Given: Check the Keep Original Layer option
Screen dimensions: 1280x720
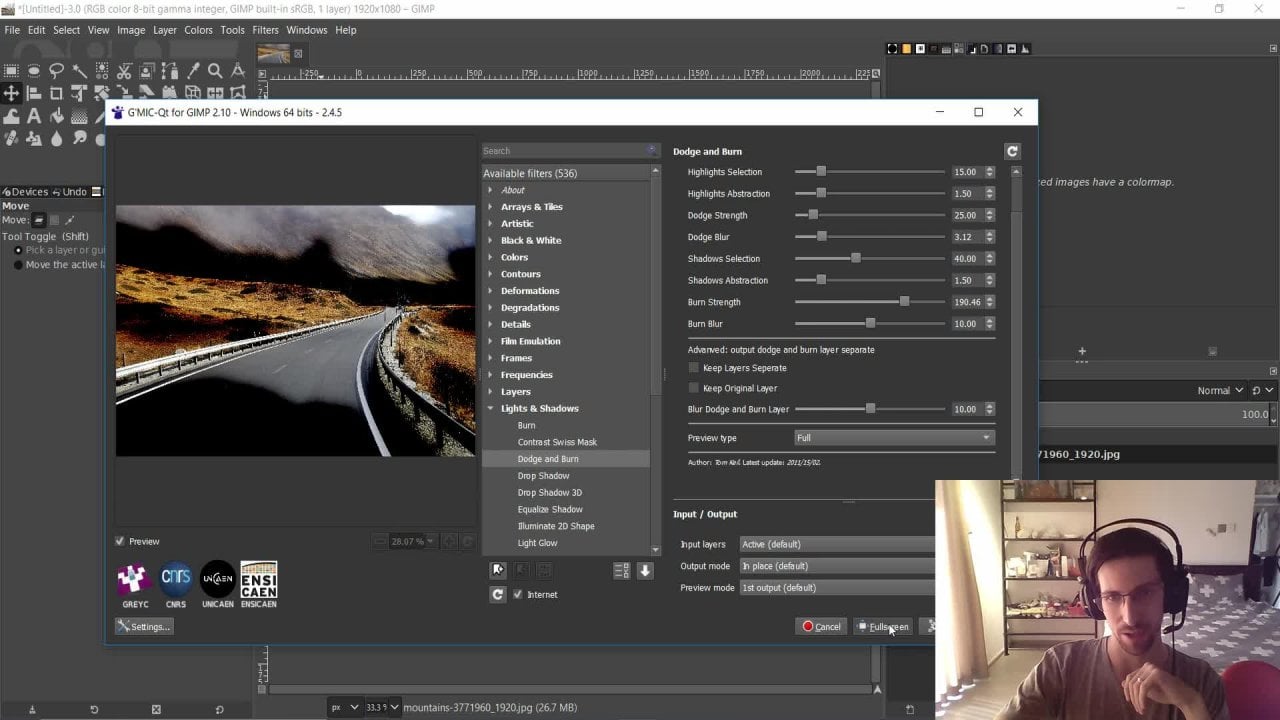Looking at the screenshot, I should tap(694, 388).
